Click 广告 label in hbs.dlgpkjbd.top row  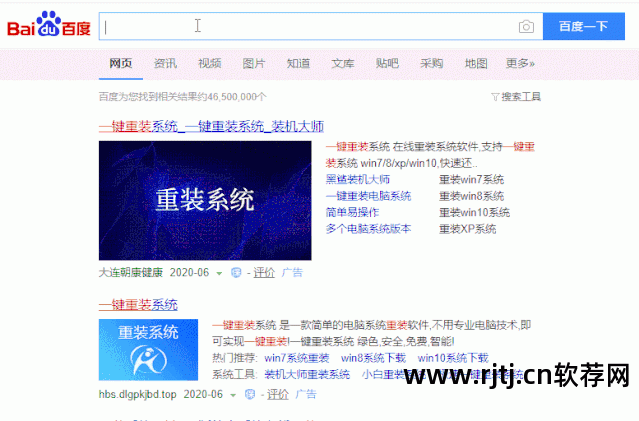[306, 394]
